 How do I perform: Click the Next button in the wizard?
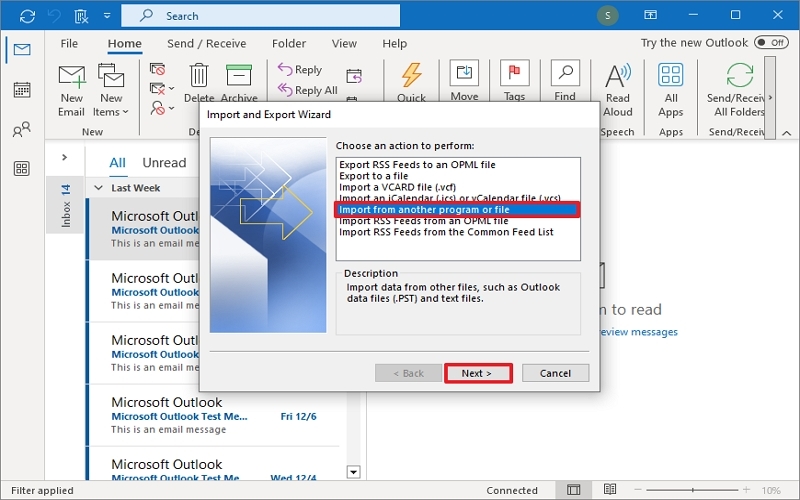point(478,373)
